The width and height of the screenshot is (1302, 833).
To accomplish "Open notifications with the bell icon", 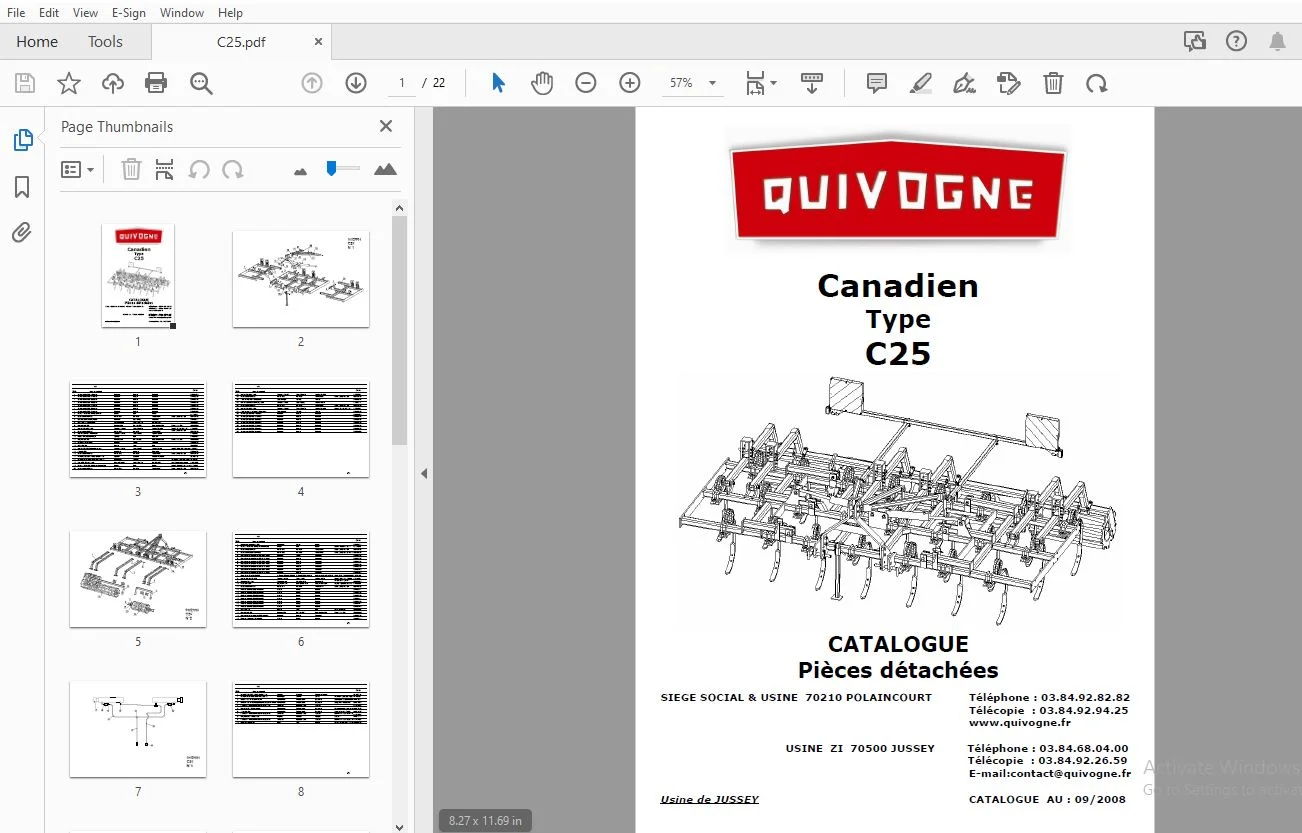I will 1278,42.
